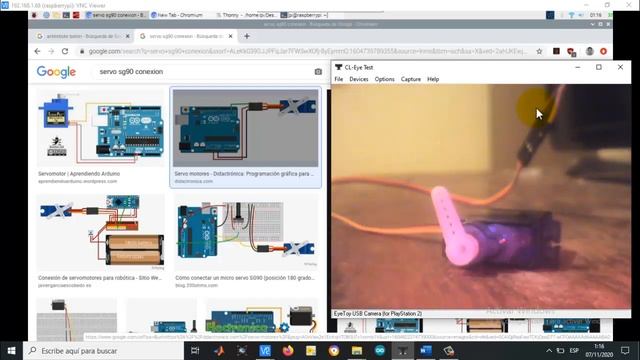Open Word from the Windows taskbar
The image size is (640, 360).
pos(426,351)
